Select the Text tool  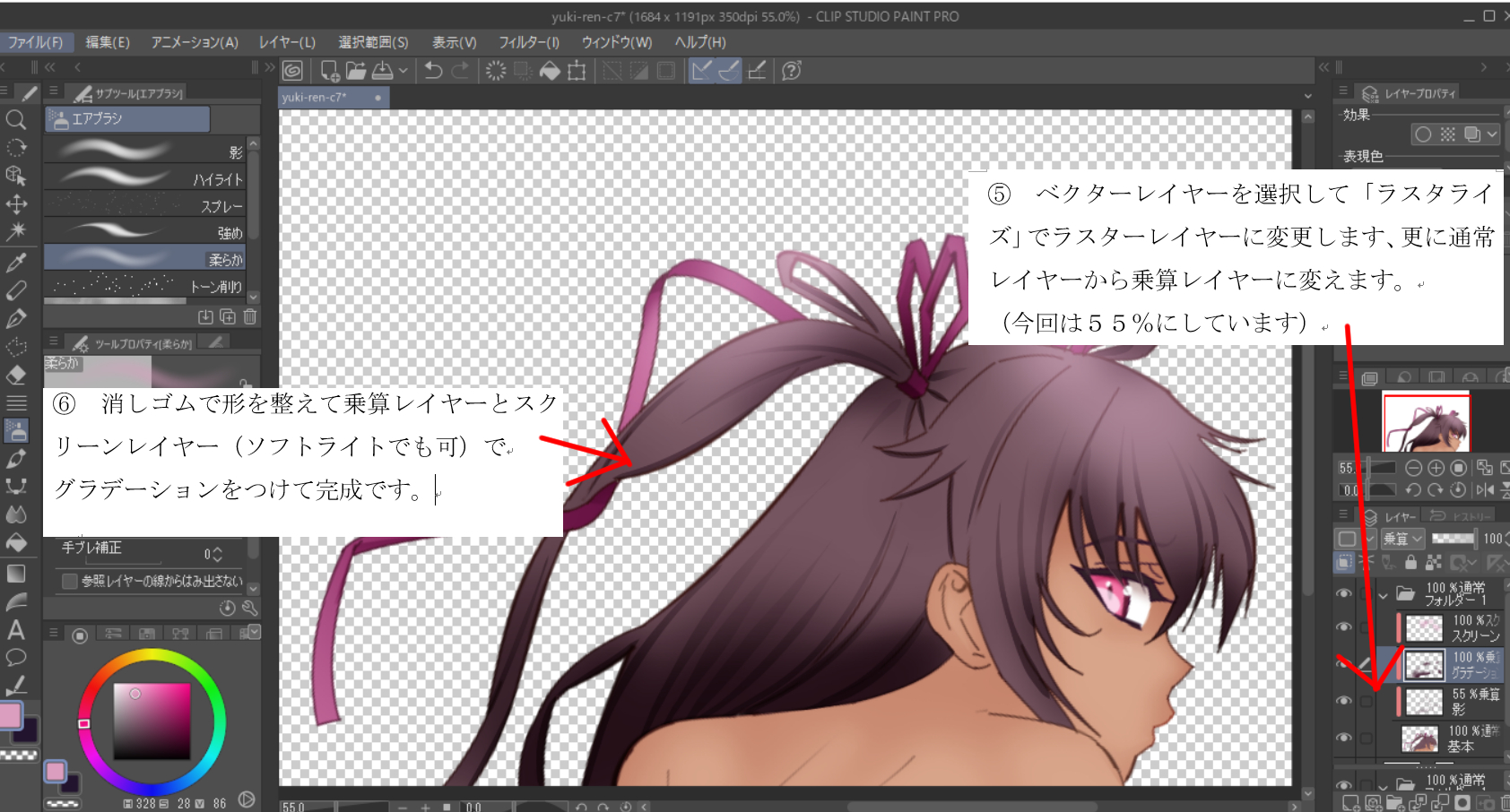coord(16,630)
